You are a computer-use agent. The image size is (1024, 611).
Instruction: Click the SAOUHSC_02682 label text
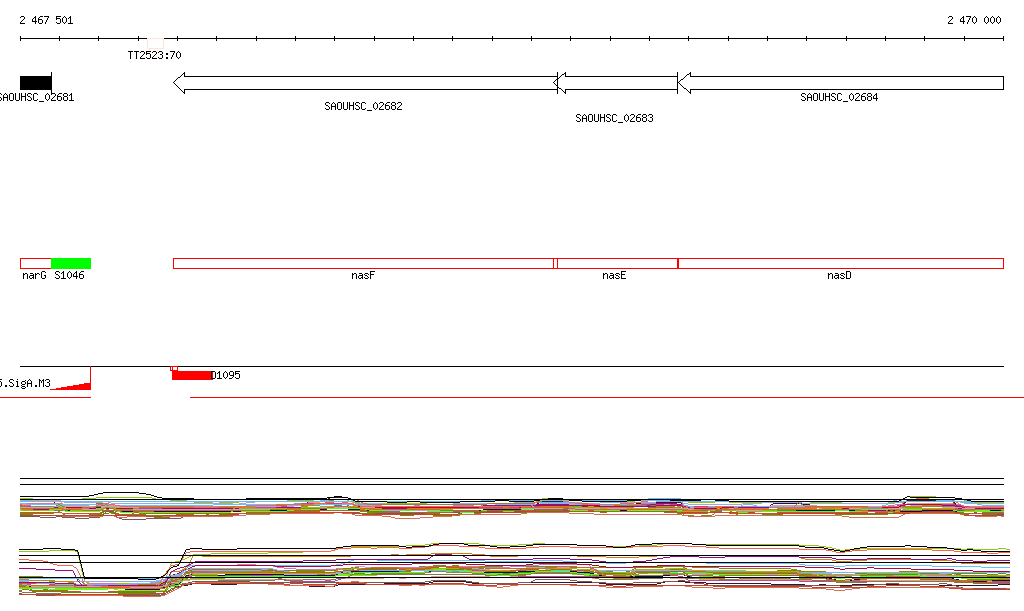tap(363, 106)
